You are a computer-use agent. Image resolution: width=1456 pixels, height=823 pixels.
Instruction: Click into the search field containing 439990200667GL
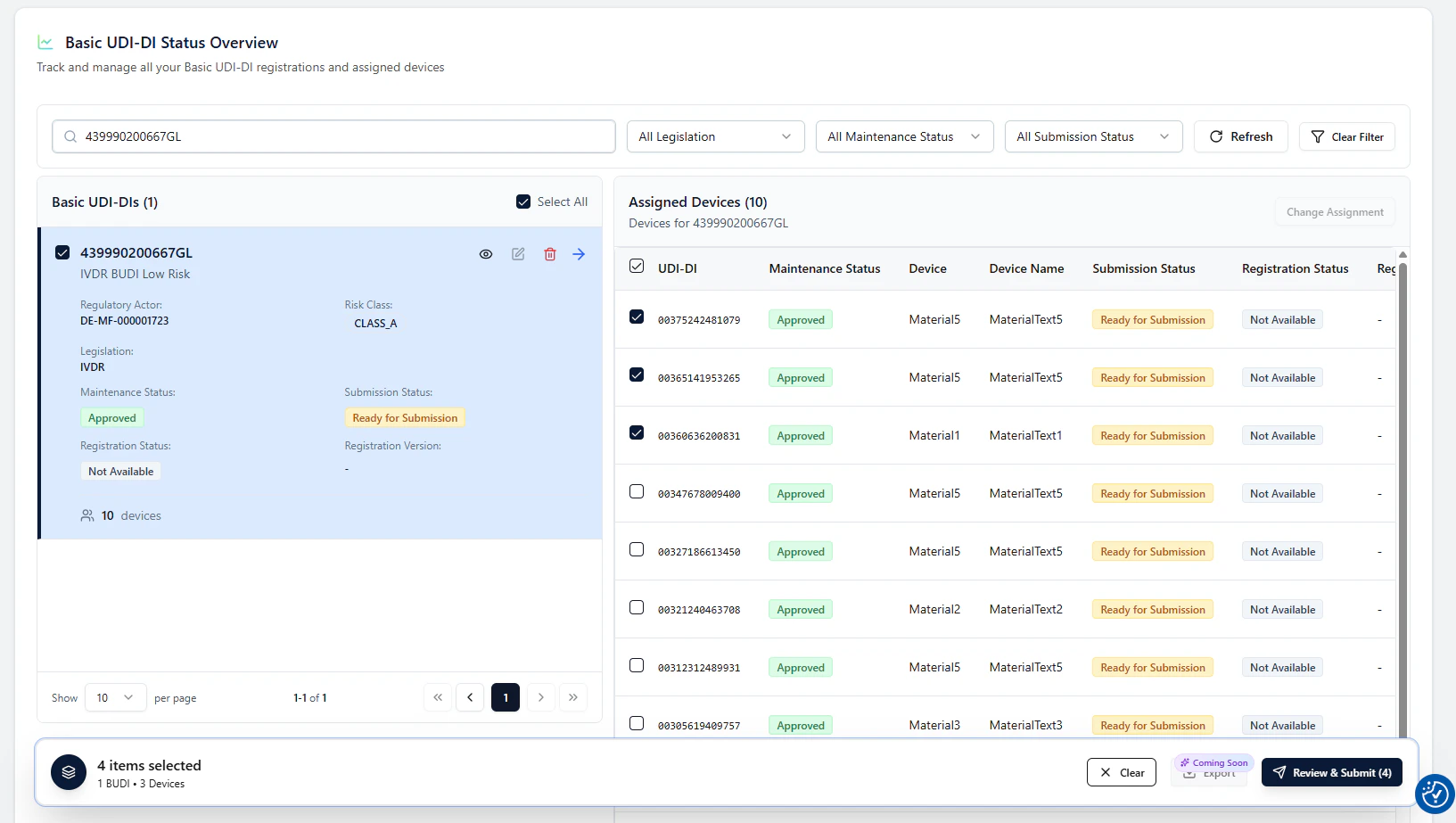pos(333,136)
